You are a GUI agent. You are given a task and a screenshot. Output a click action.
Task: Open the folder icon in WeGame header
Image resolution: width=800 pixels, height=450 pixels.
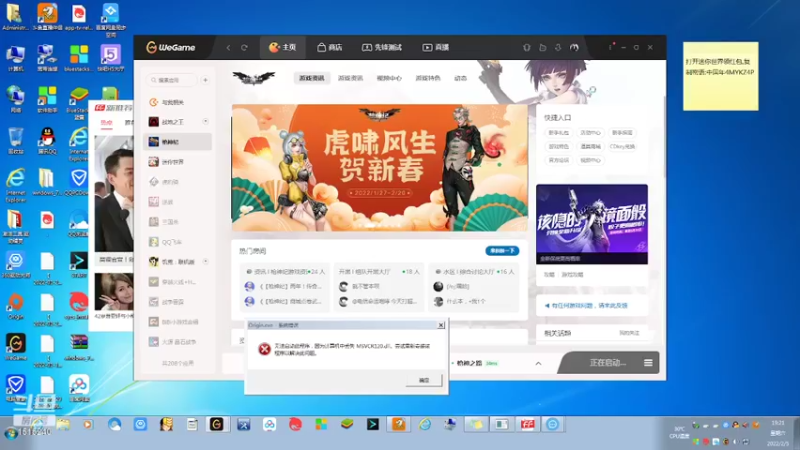click(x=542, y=47)
